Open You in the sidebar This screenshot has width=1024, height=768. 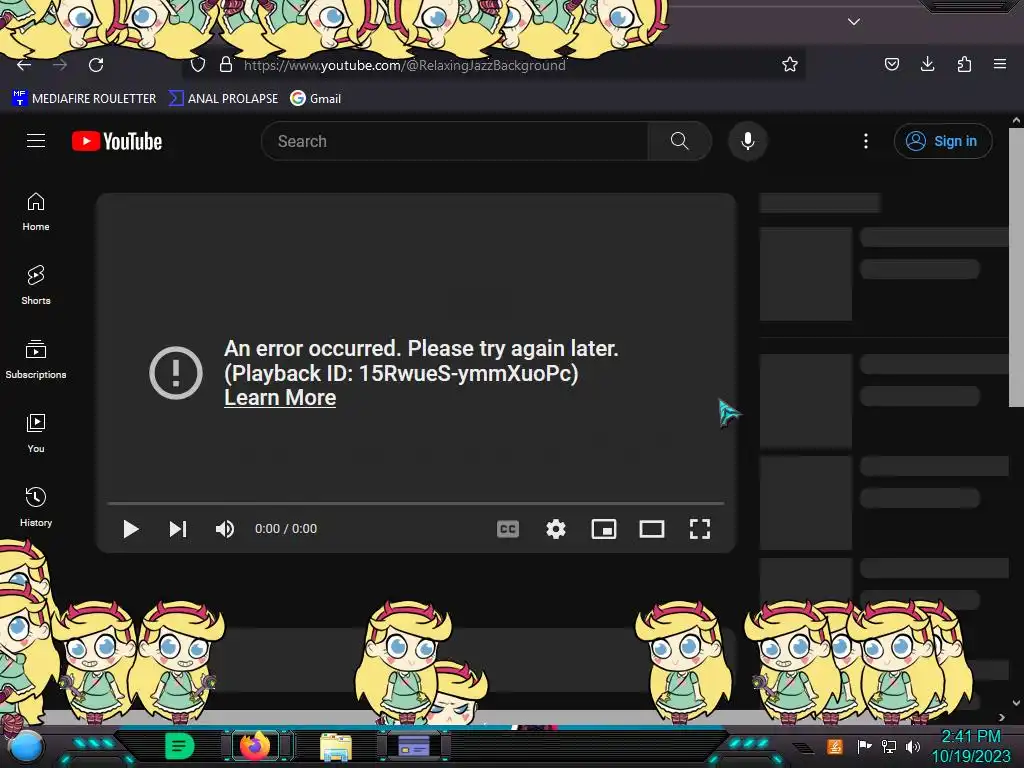pos(36,433)
